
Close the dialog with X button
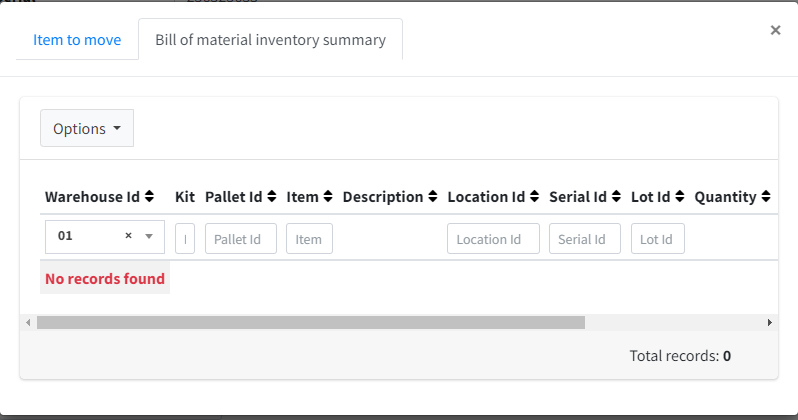[775, 30]
